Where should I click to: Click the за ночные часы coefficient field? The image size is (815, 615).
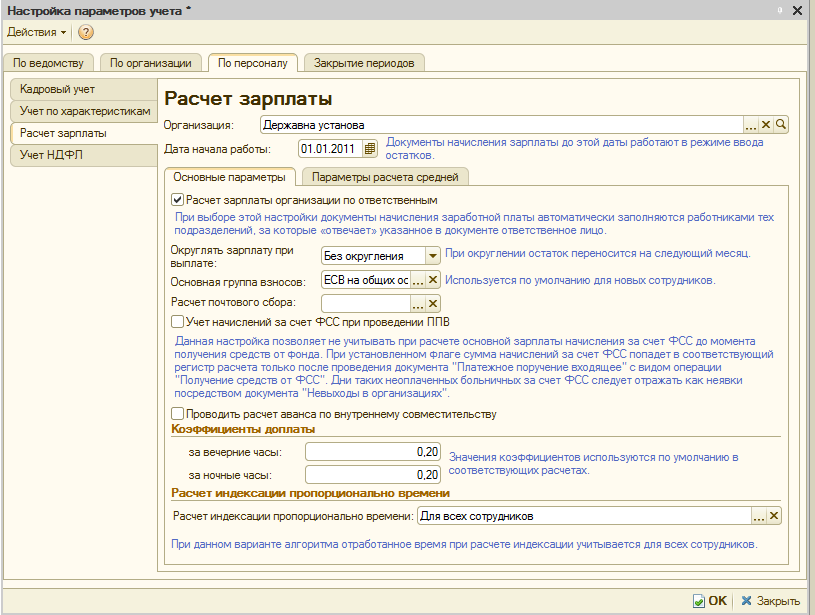373,475
